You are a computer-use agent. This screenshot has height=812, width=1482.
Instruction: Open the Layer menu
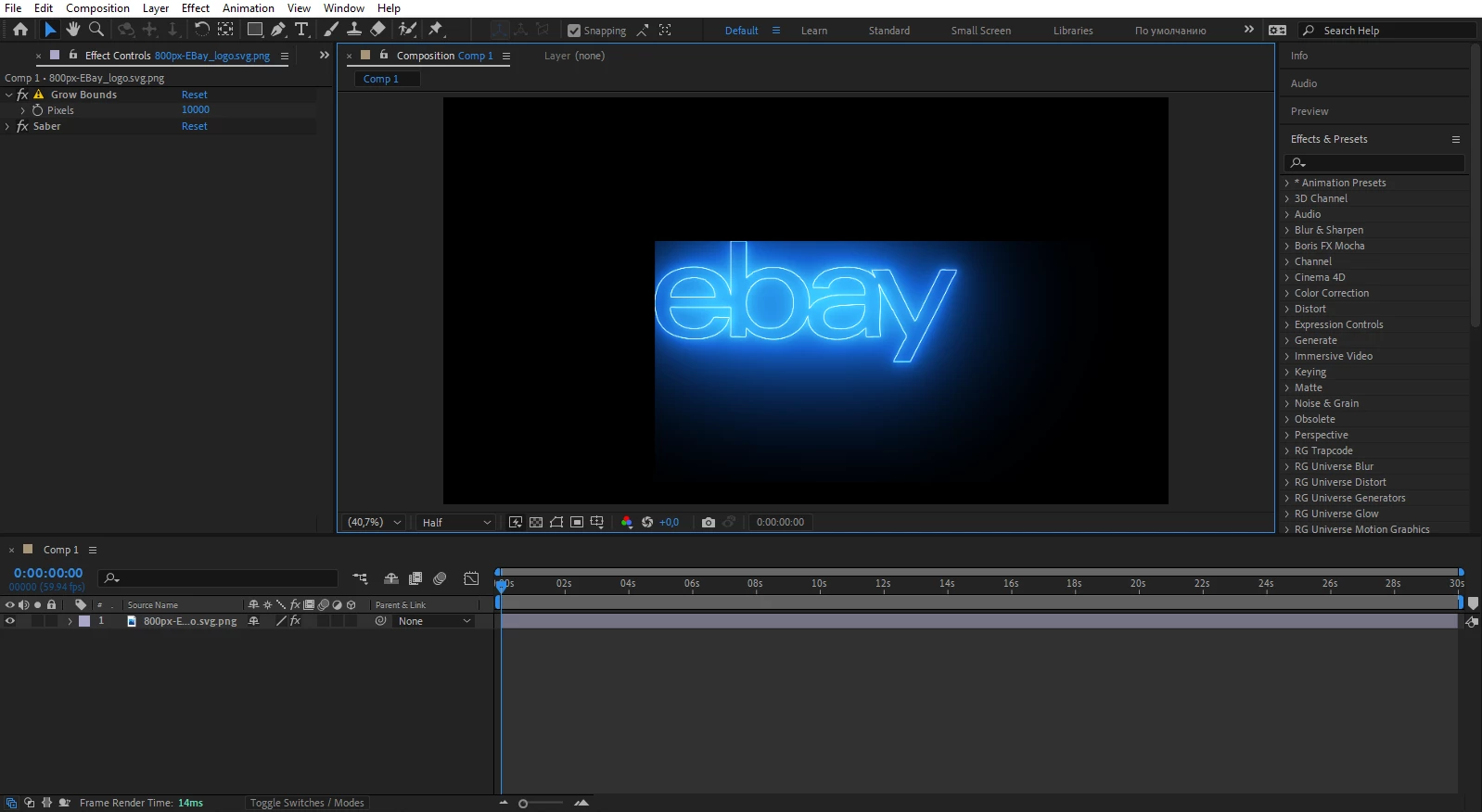coord(156,8)
